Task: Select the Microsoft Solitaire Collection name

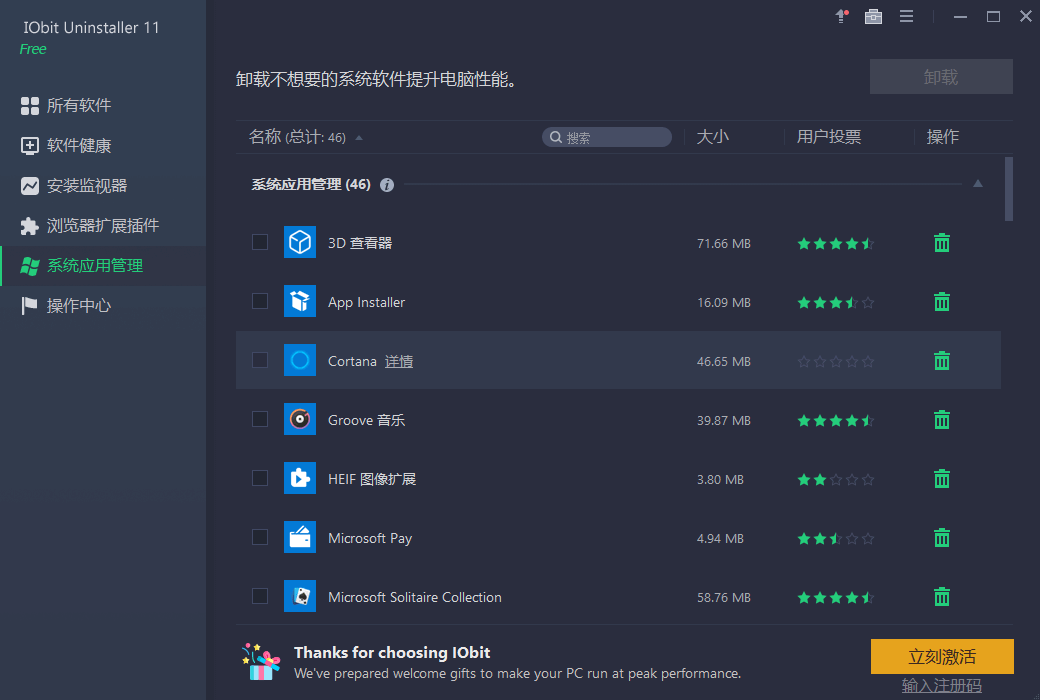Action: pyautogui.click(x=415, y=597)
